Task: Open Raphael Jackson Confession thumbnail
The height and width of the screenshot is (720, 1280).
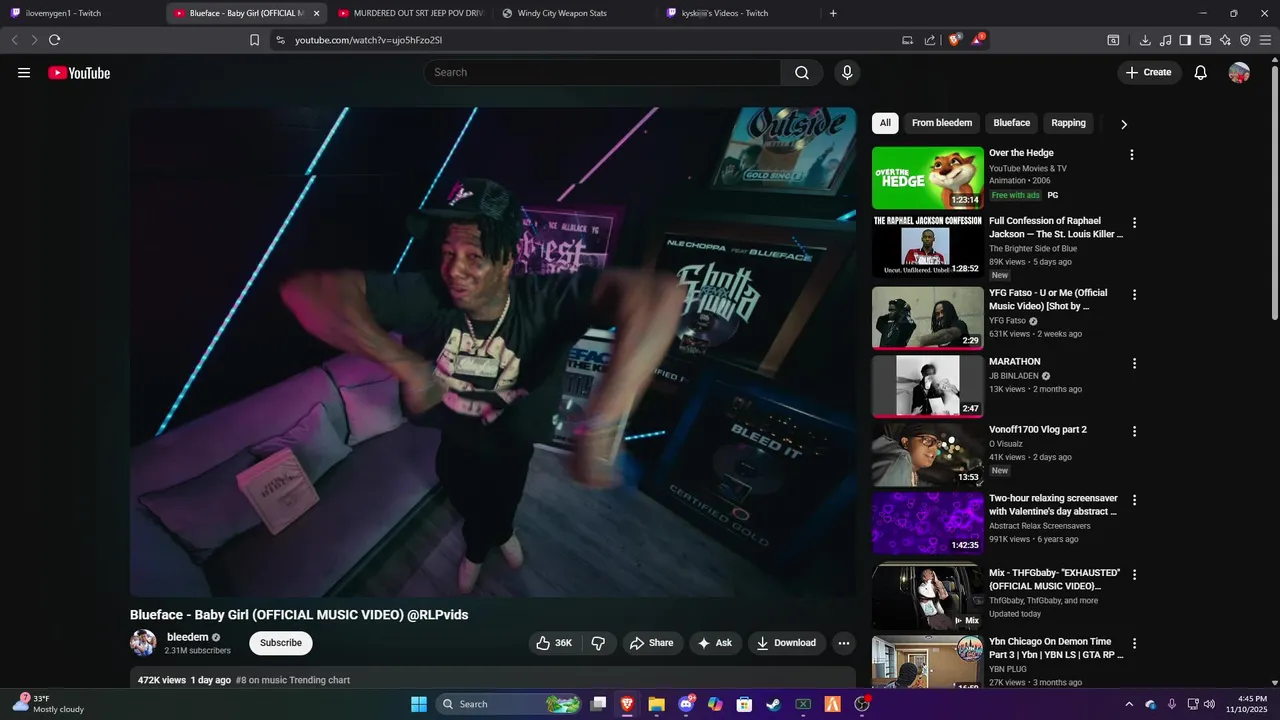Action: tap(928, 246)
